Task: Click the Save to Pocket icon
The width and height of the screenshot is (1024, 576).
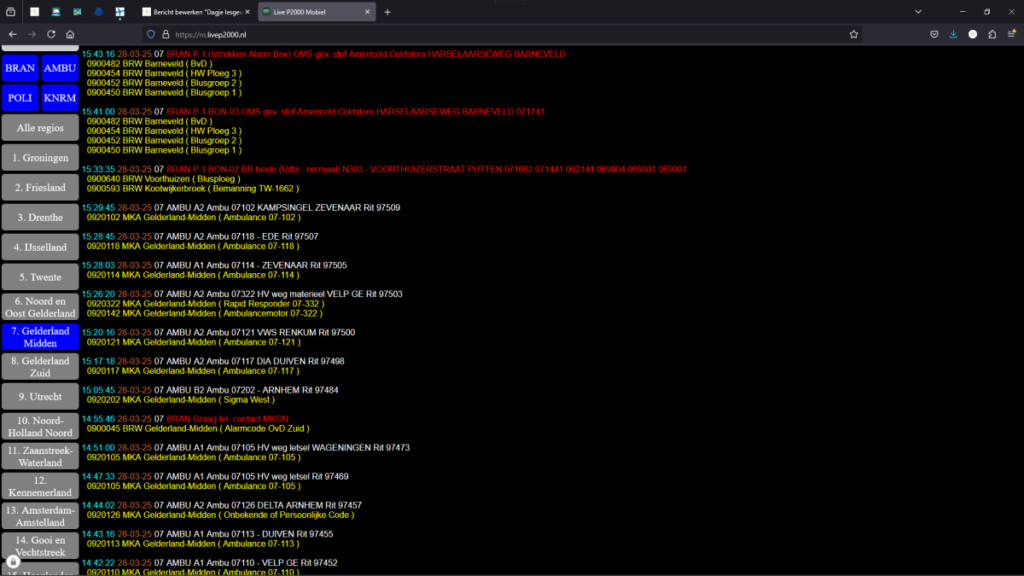Action: tap(933, 33)
